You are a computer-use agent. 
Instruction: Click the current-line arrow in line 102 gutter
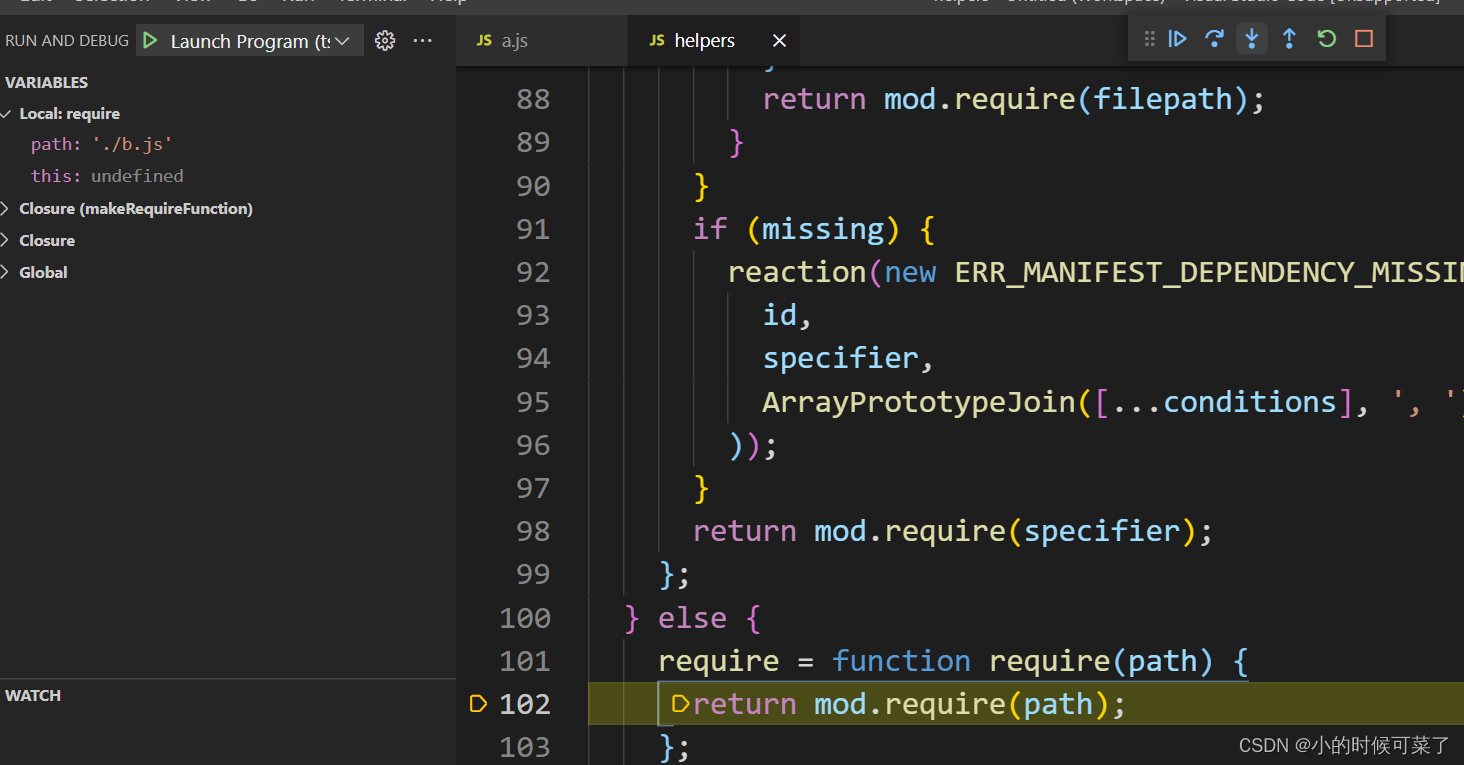point(478,704)
